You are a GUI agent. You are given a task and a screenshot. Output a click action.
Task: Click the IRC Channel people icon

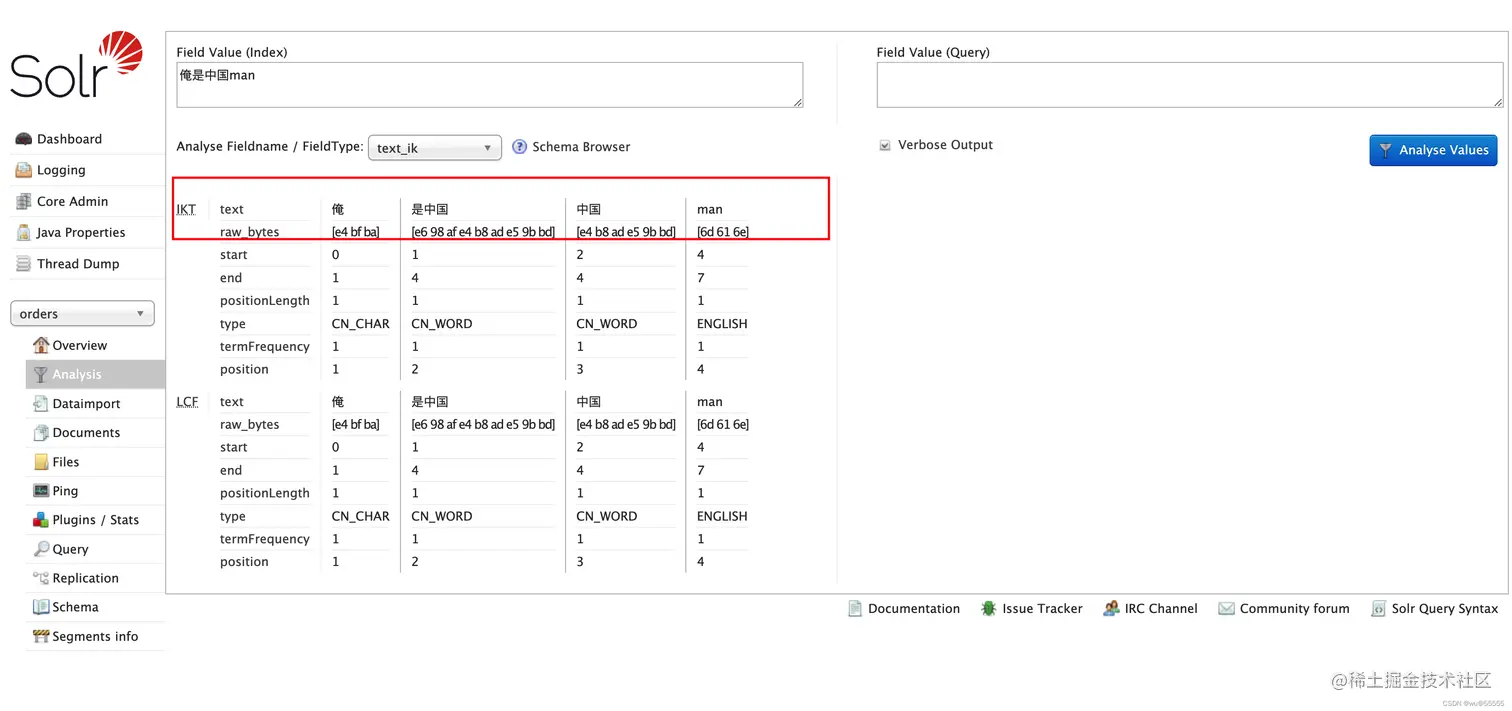1111,608
